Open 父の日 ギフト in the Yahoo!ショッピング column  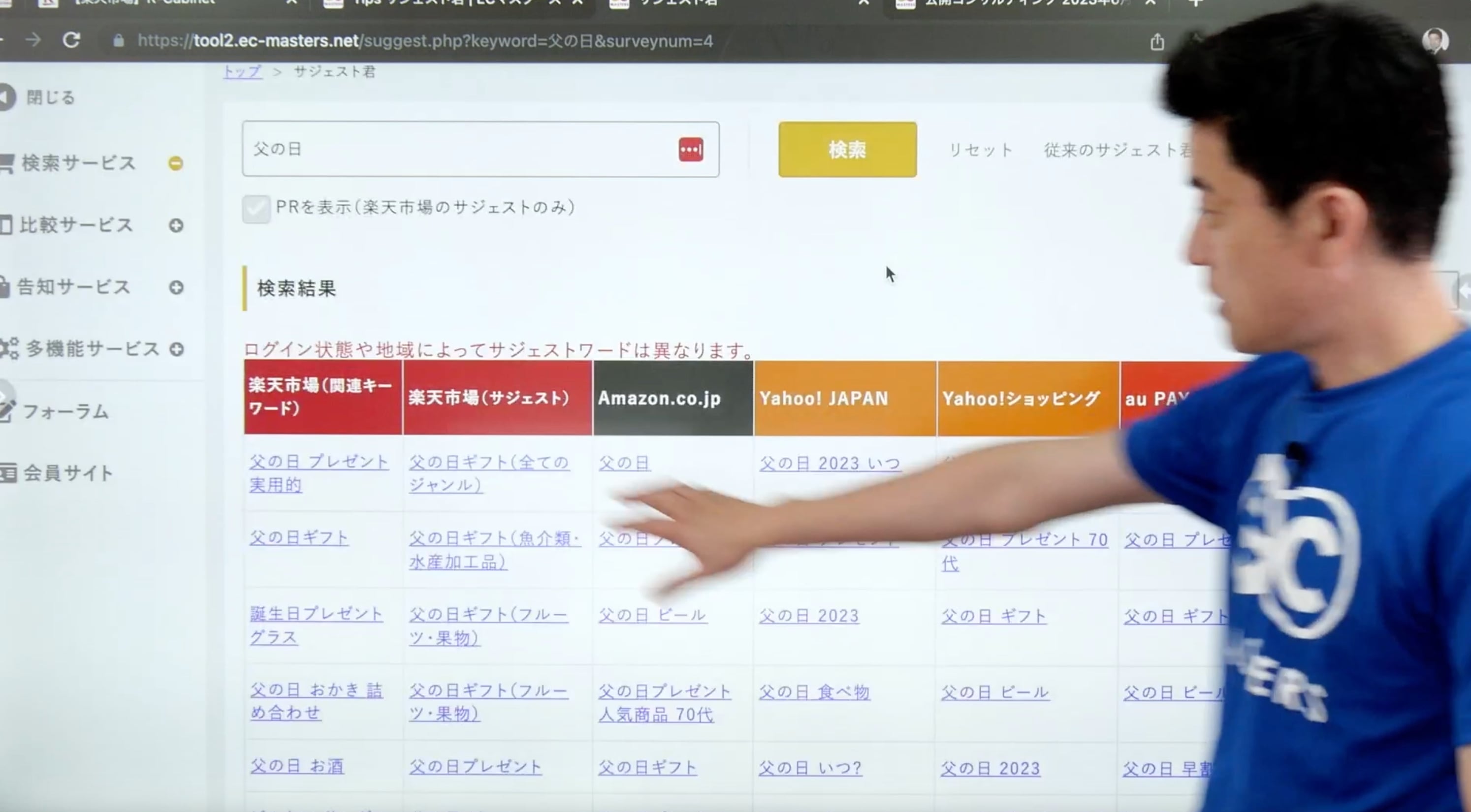click(993, 616)
